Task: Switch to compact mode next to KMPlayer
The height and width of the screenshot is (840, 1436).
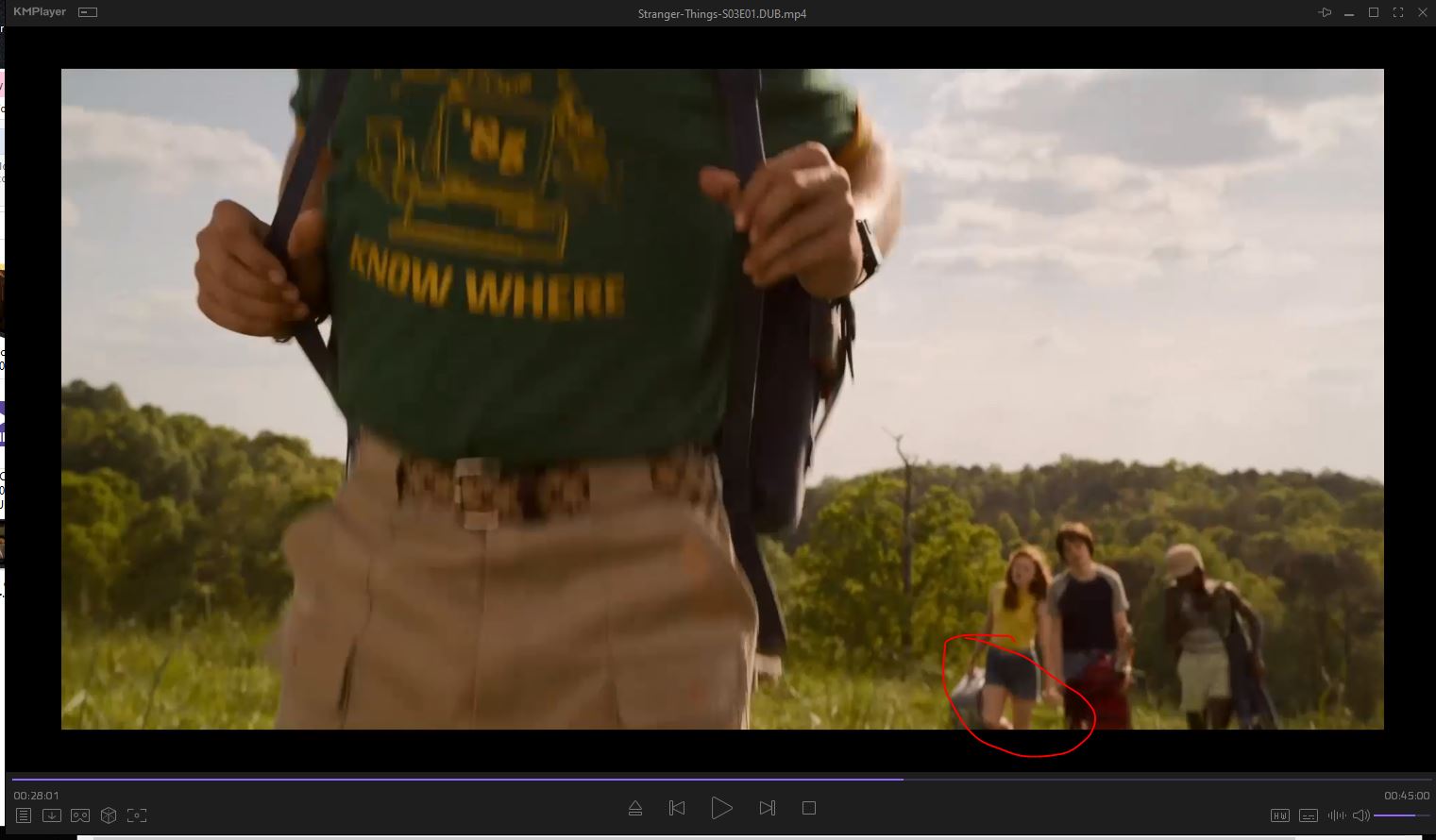Action: 88,12
